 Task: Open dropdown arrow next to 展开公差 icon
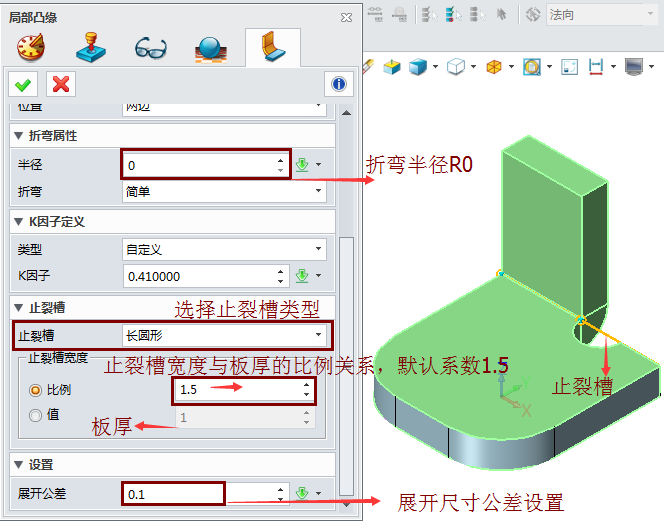(x=318, y=493)
